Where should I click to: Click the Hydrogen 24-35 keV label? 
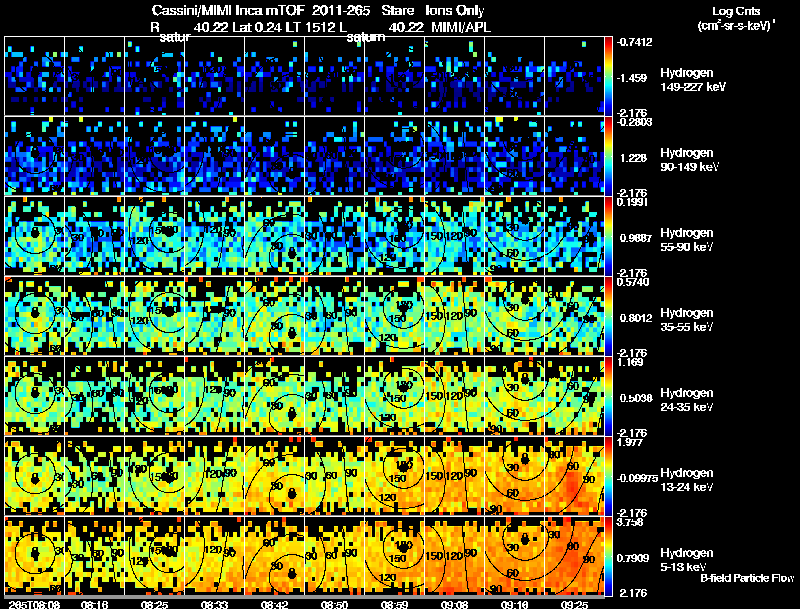(x=686, y=400)
